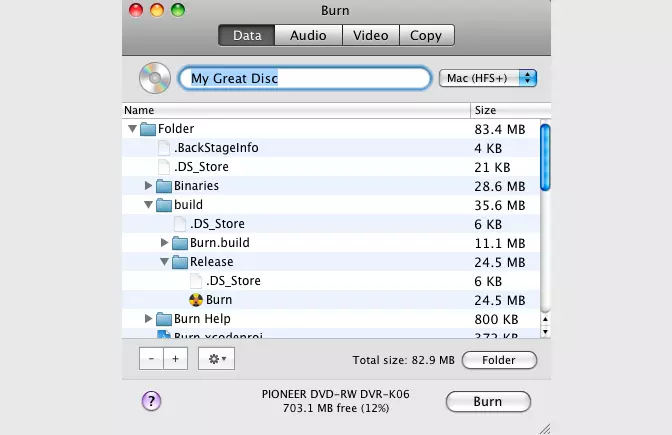Click the 21 KB .DS_Store file icon
The height and width of the screenshot is (435, 672).
point(164,167)
